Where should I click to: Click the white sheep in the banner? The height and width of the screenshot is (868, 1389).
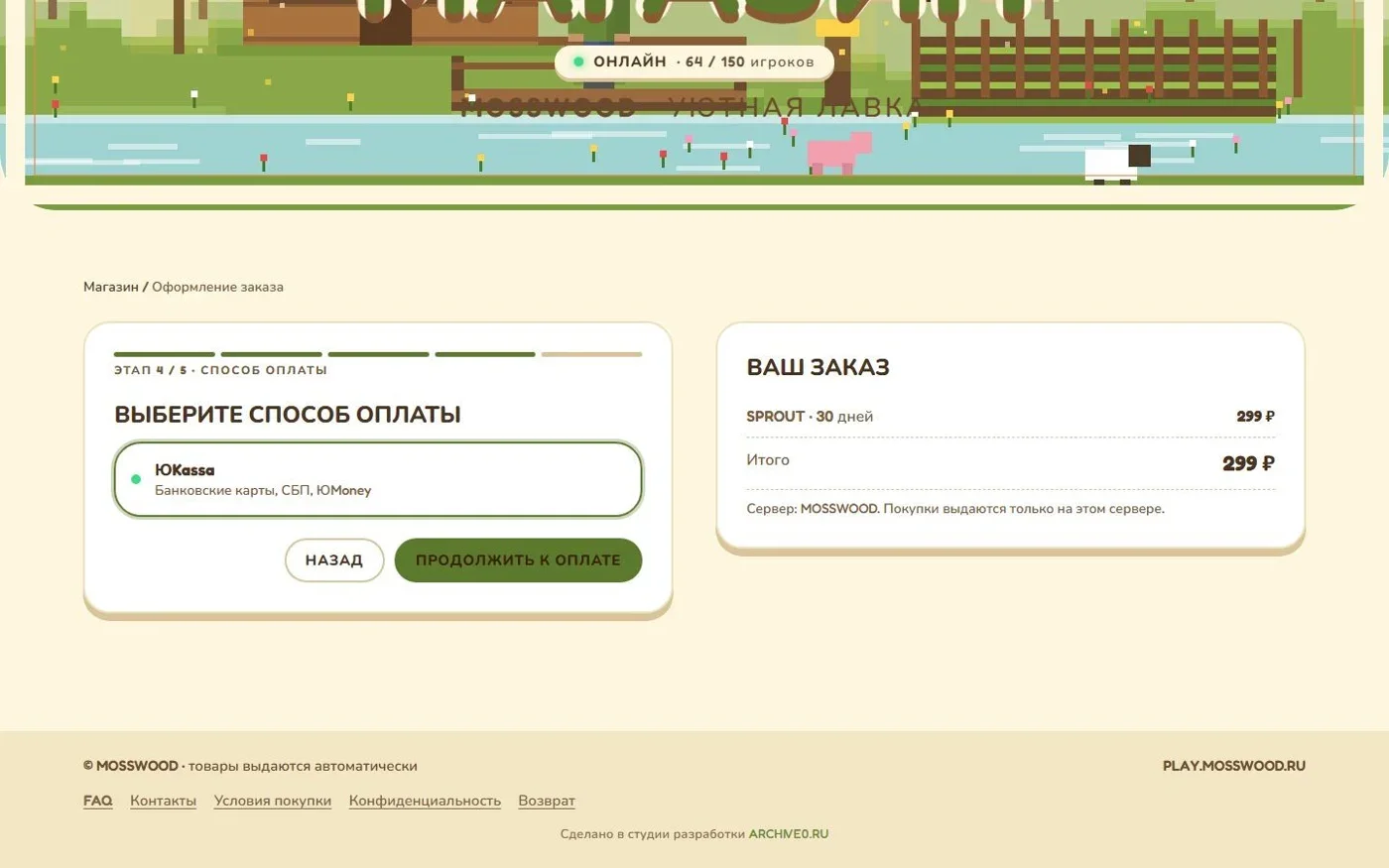tap(1118, 164)
